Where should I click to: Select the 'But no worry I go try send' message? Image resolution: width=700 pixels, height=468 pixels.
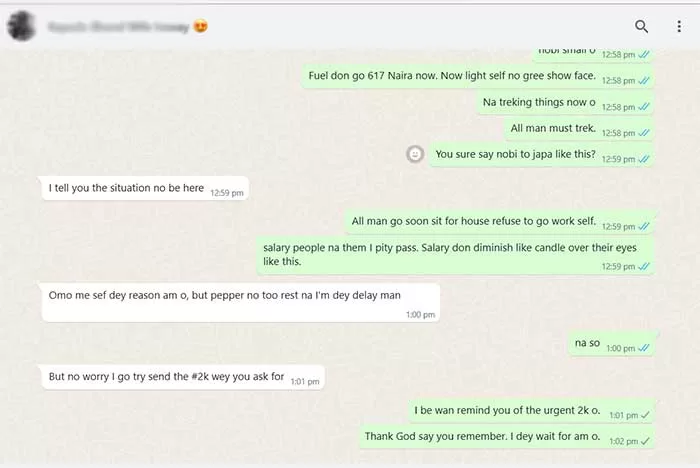click(183, 377)
